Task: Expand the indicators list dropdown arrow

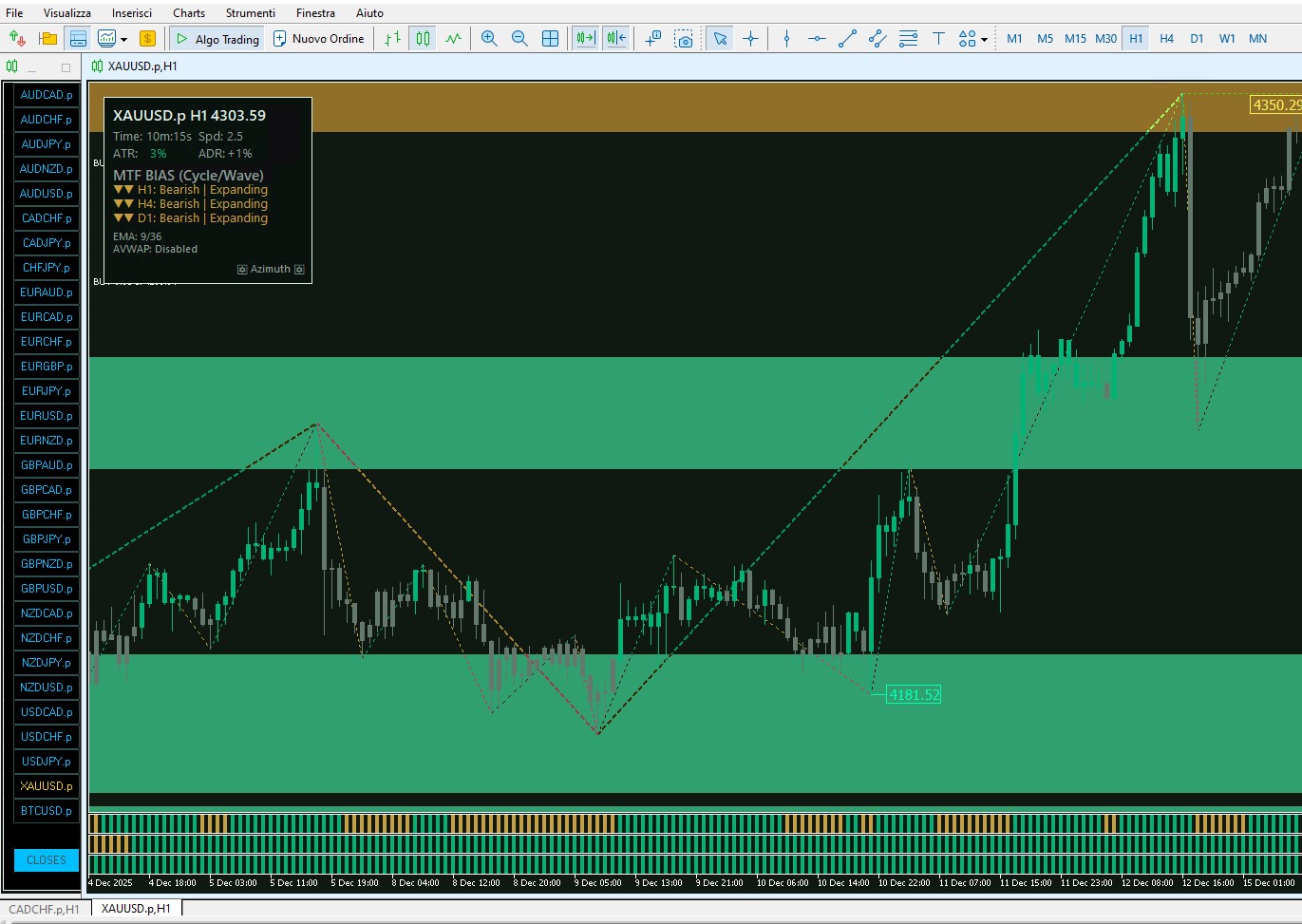Action: pyautogui.click(x=123, y=40)
